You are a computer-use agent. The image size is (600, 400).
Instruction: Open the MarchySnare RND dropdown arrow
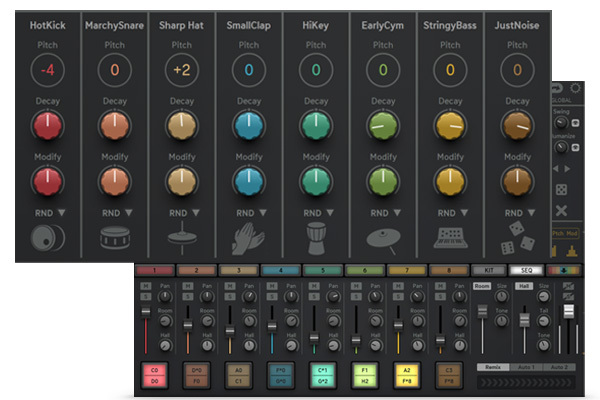(129, 212)
